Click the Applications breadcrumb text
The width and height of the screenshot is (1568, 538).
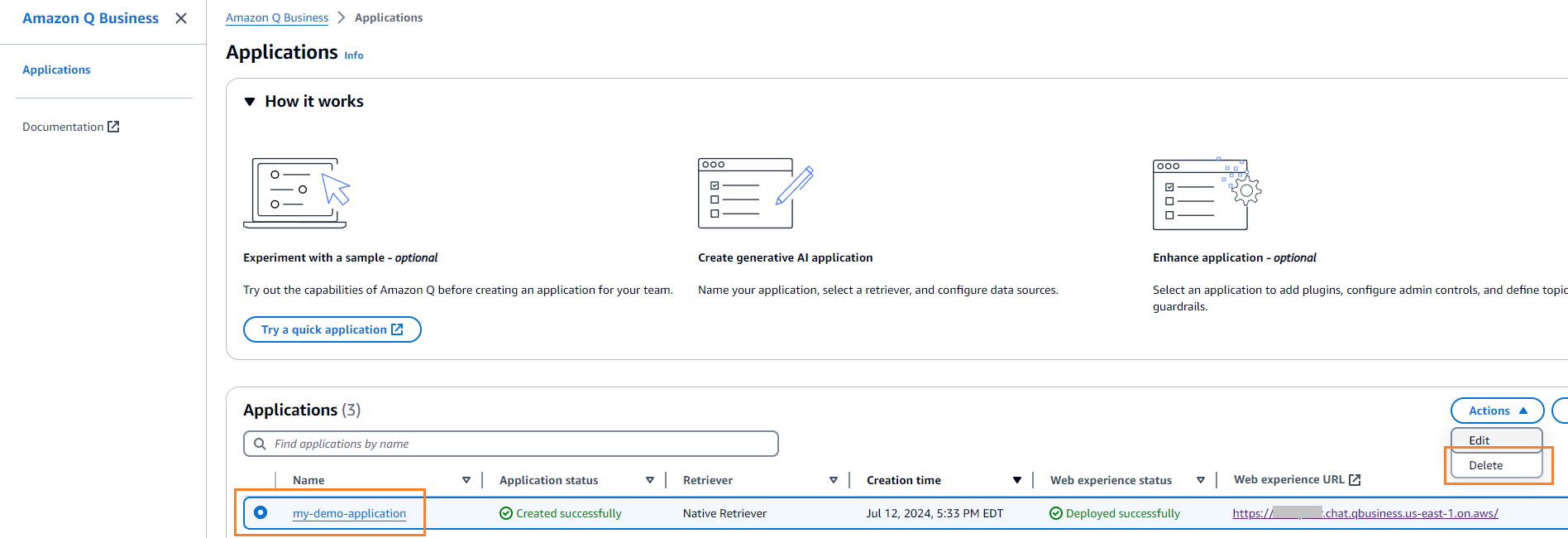click(389, 17)
